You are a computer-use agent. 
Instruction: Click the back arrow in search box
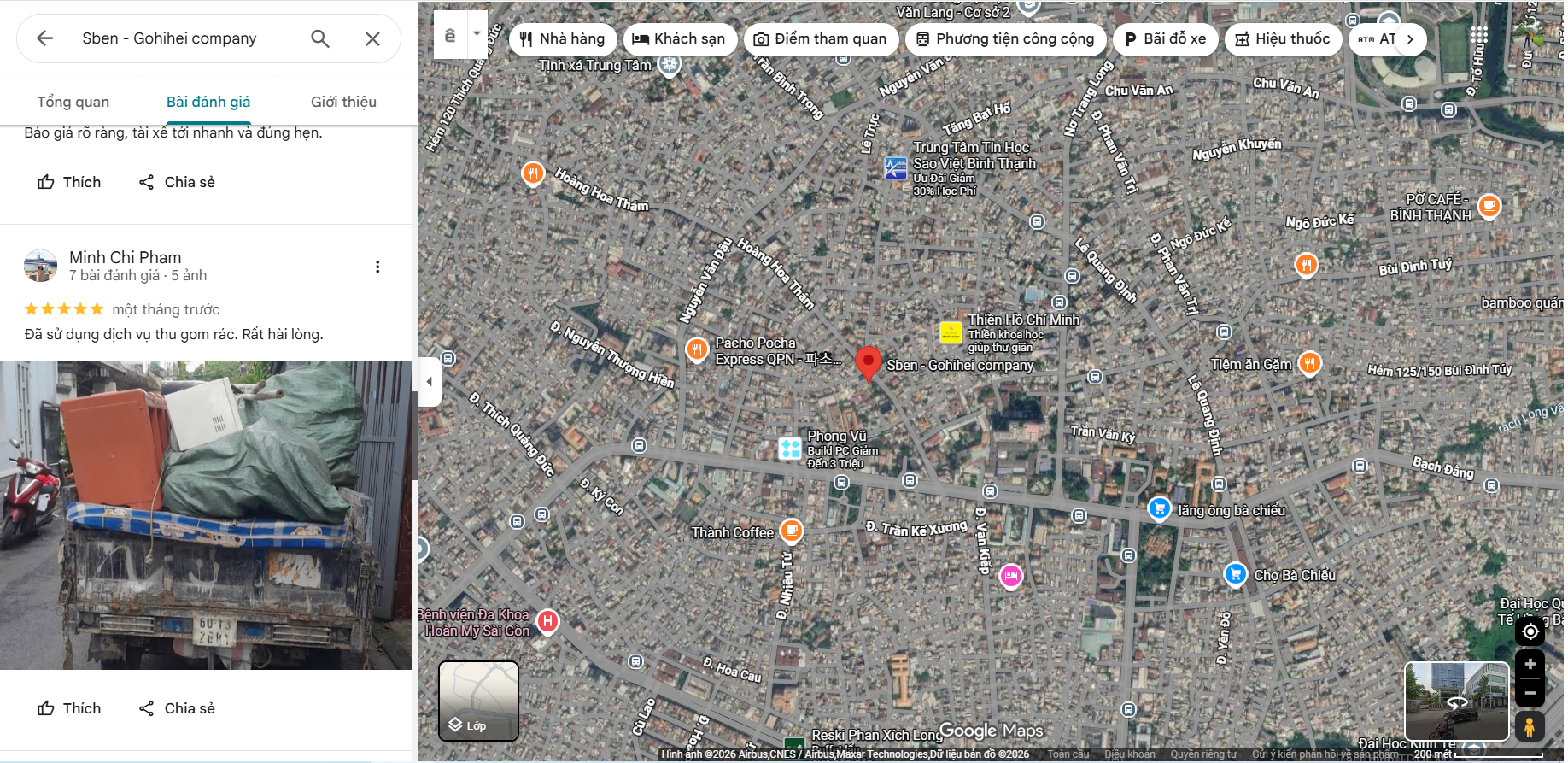pyautogui.click(x=45, y=38)
